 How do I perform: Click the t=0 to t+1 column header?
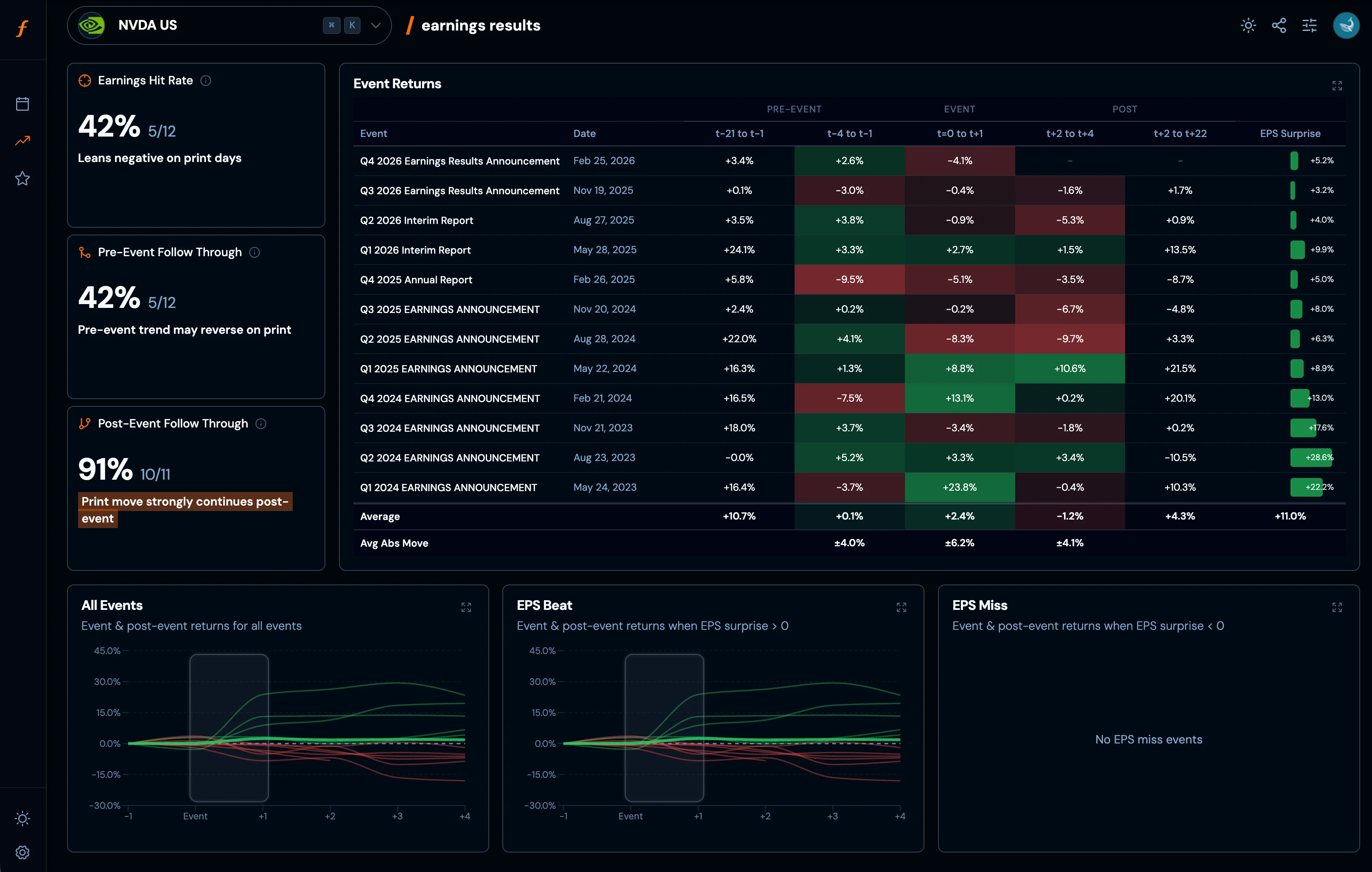[x=960, y=133]
